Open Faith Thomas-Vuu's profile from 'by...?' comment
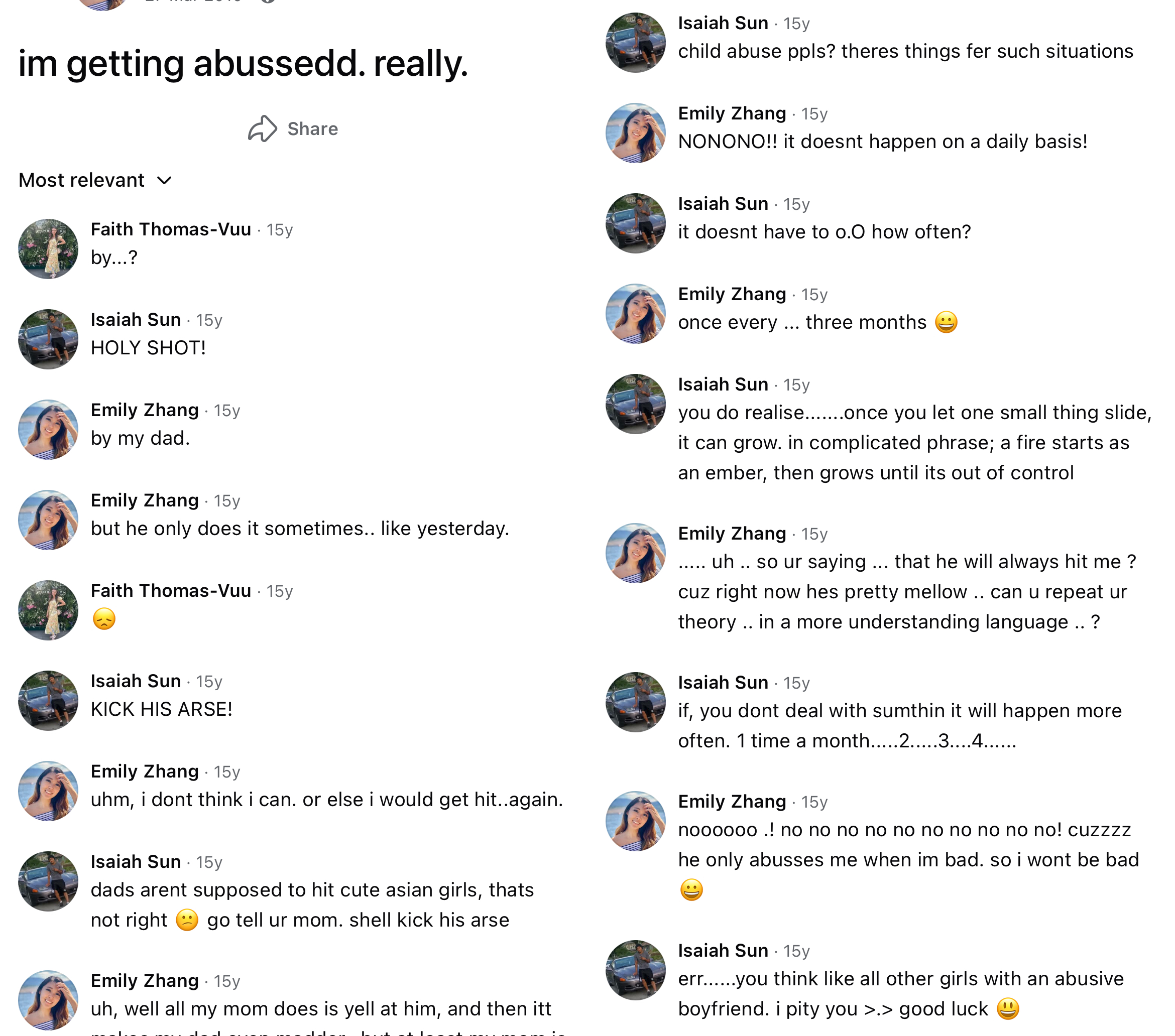 tap(171, 229)
